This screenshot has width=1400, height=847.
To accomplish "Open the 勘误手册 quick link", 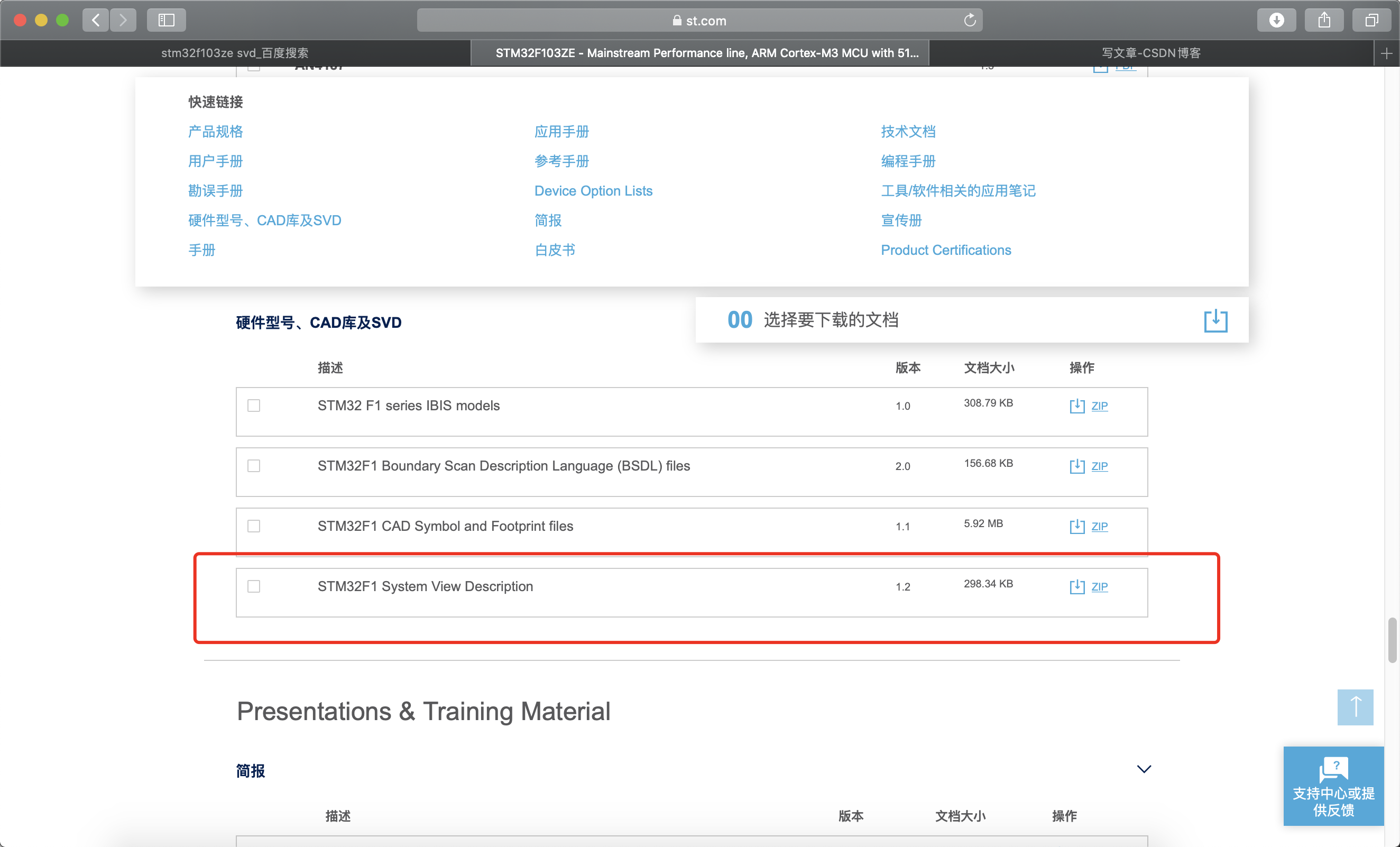I will (215, 191).
